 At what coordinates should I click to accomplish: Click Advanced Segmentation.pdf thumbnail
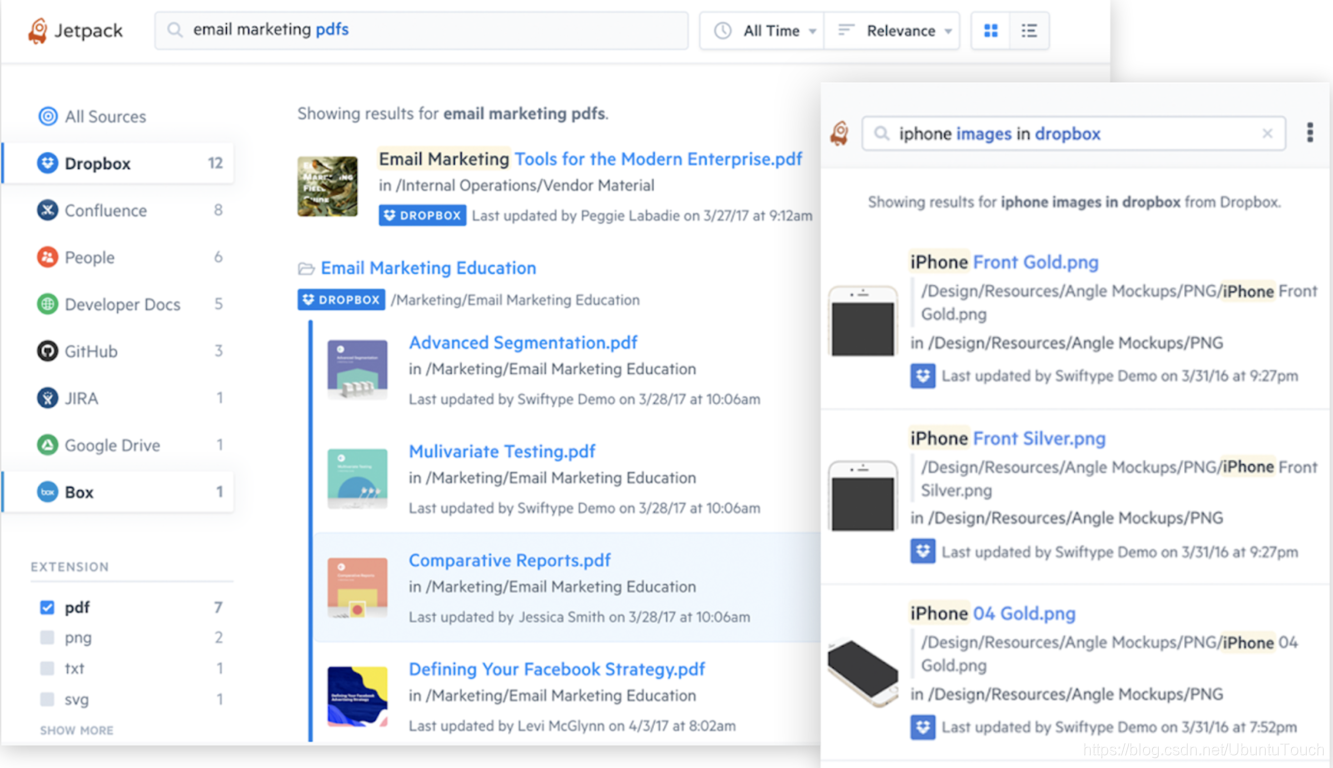point(357,370)
